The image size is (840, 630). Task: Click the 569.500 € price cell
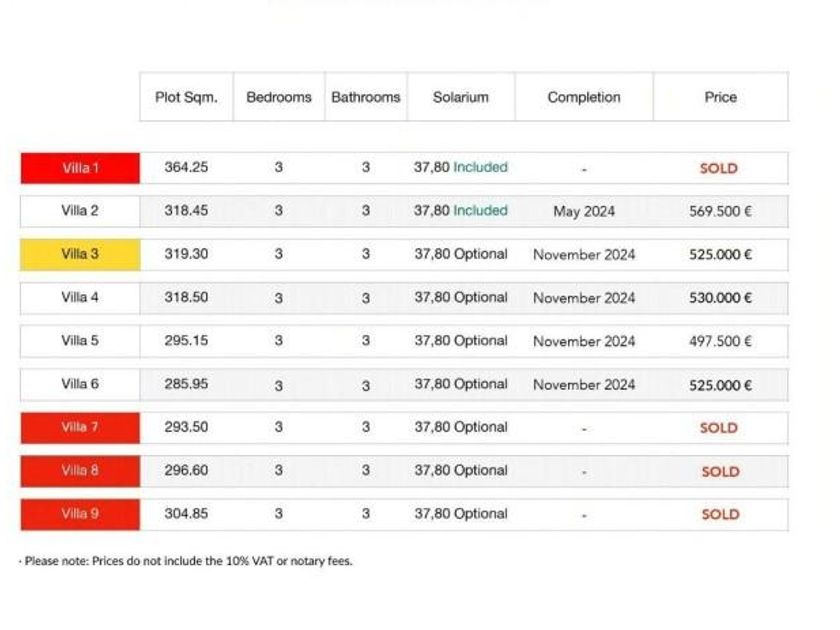point(720,211)
